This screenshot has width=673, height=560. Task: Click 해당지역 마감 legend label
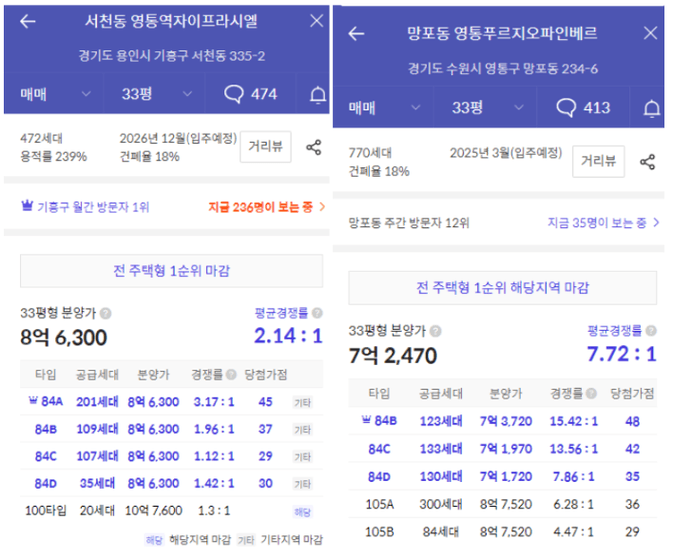tap(200, 539)
